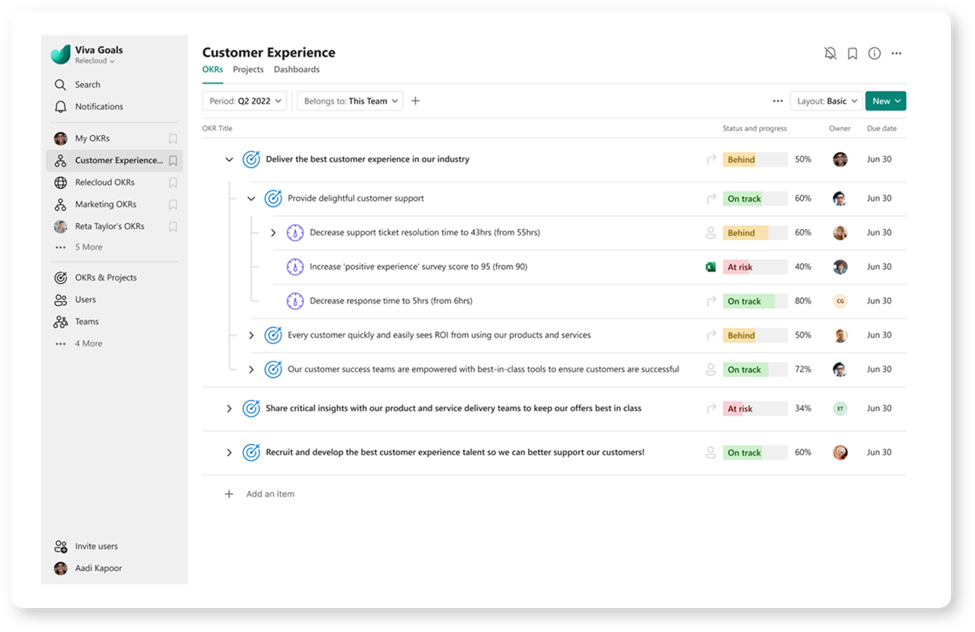Toggle bookmark pin for Marketing OKRs

[x=173, y=205]
